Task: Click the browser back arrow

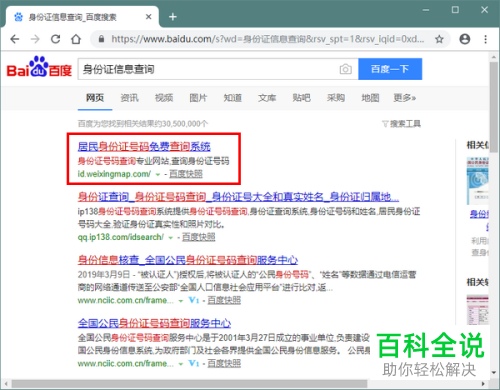Action: (x=15, y=39)
